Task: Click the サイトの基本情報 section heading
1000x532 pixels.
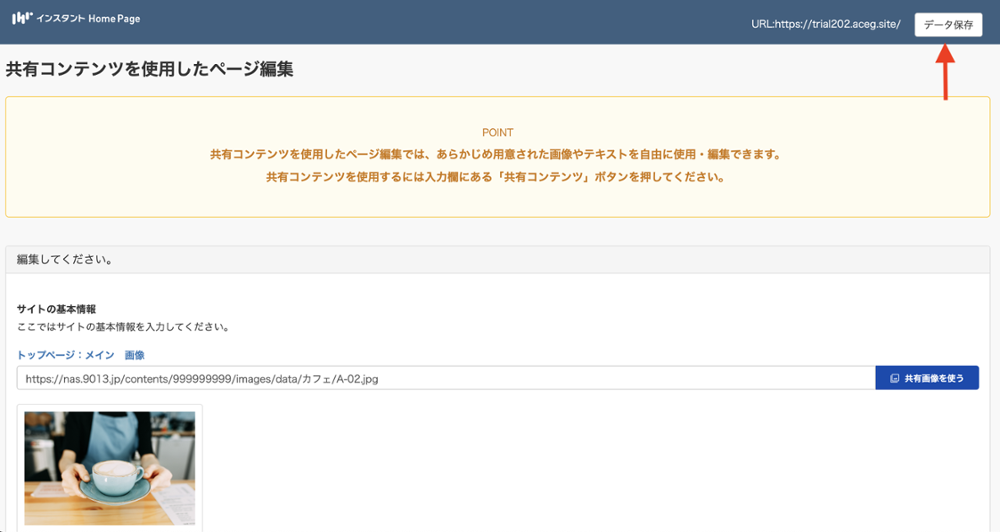Action: pyautogui.click(x=56, y=309)
